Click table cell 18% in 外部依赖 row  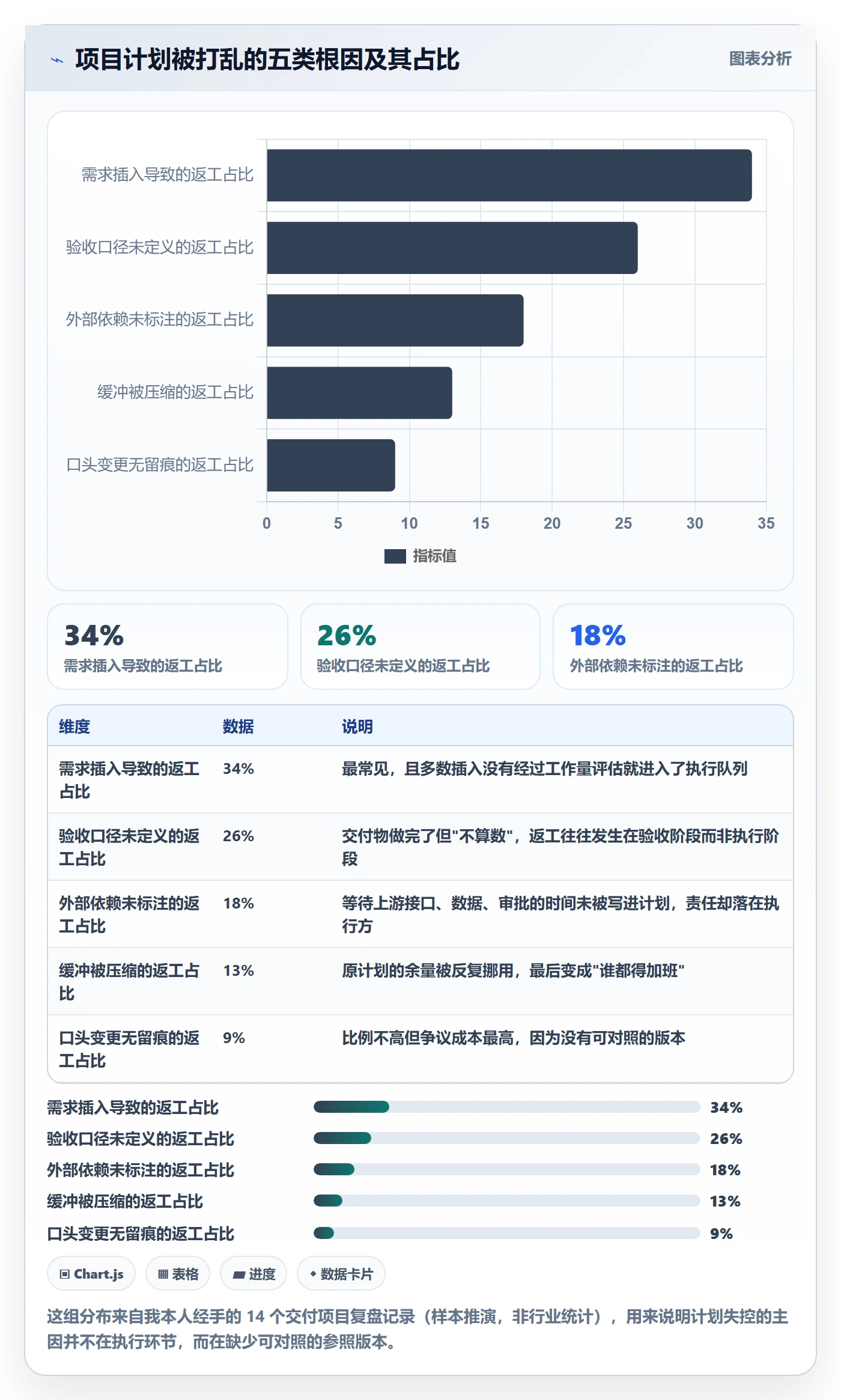click(x=238, y=903)
